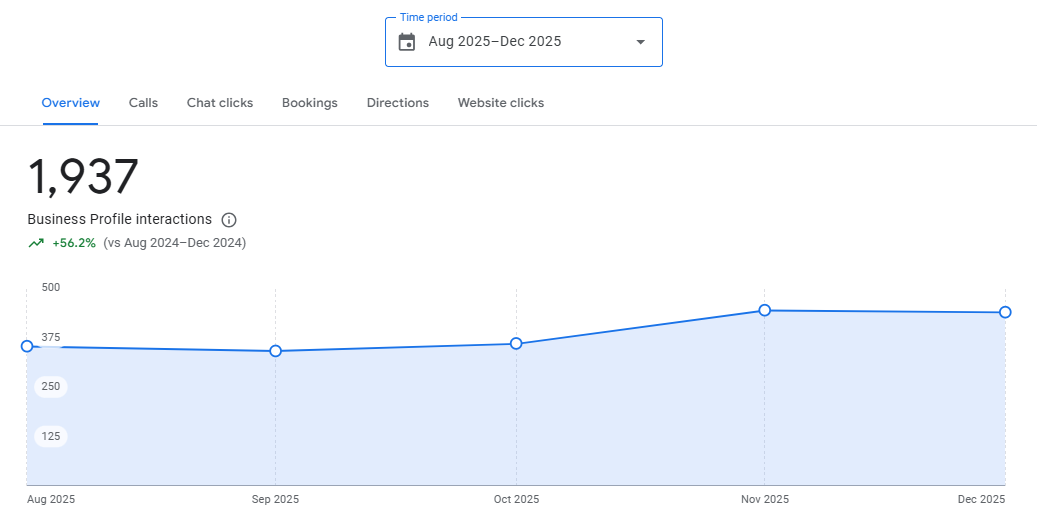This screenshot has height=521, width=1037.
Task: Click the calendar icon in Time period
Action: tap(407, 42)
